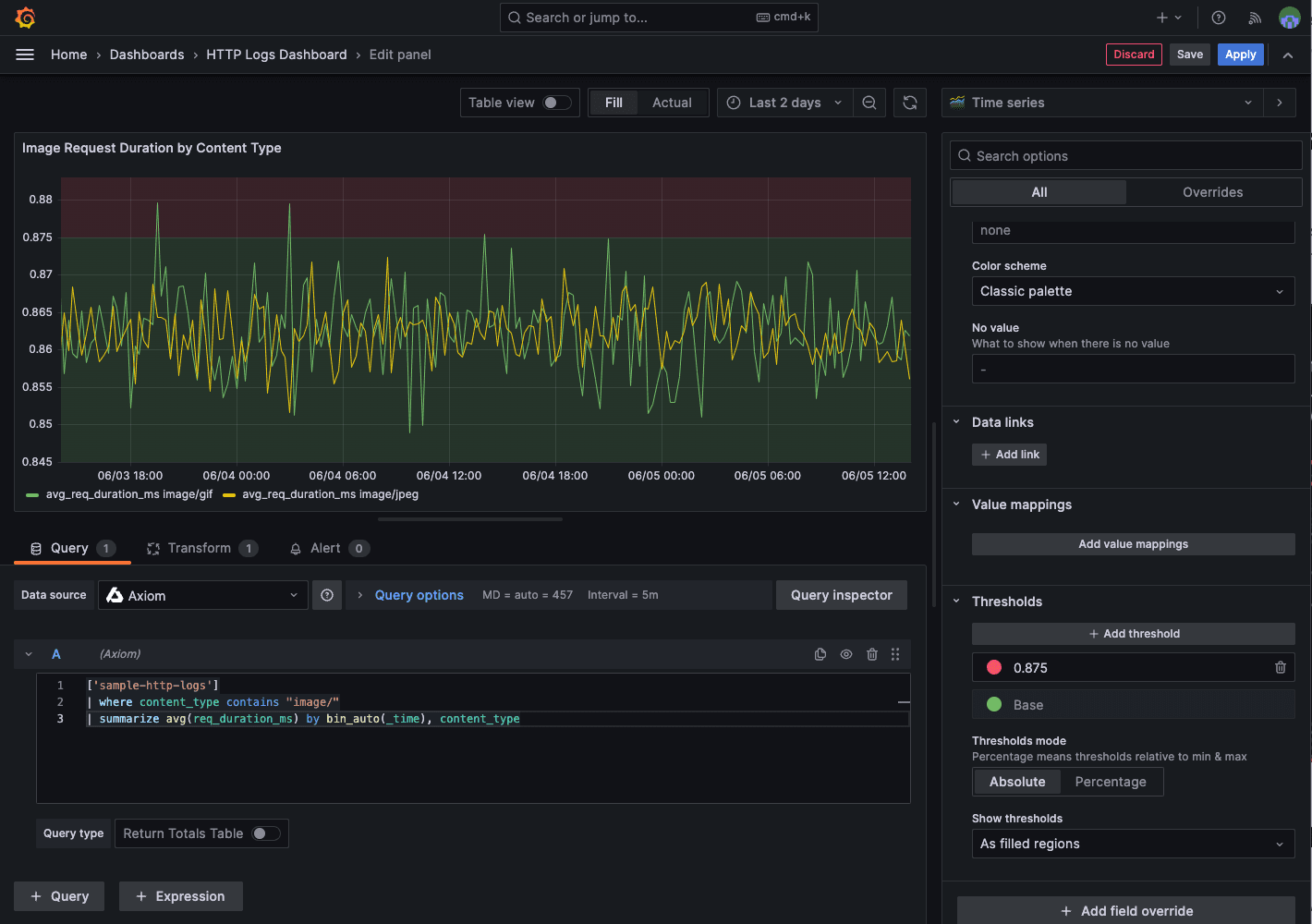Delete the 0.875 threshold trash icon
Image resolution: width=1312 pixels, height=924 pixels.
pos(1281,667)
